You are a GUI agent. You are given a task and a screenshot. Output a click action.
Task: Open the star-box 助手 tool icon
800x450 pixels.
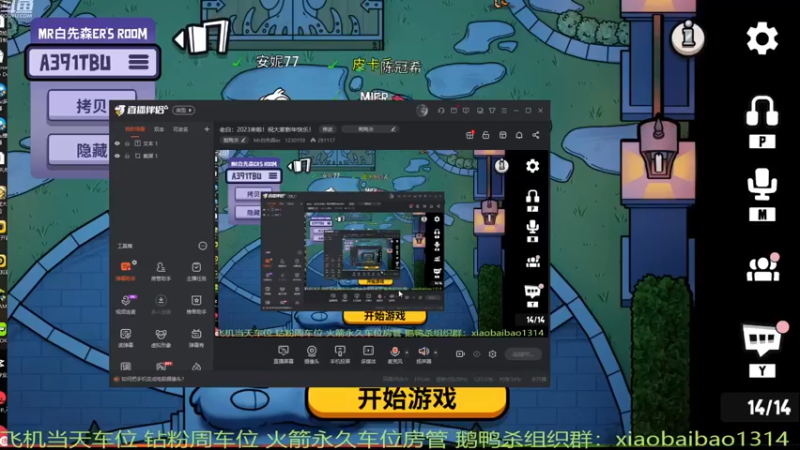click(x=196, y=304)
